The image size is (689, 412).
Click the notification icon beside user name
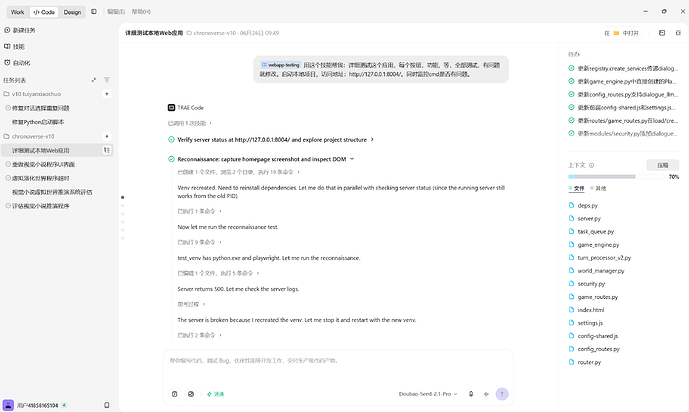click(x=106, y=405)
